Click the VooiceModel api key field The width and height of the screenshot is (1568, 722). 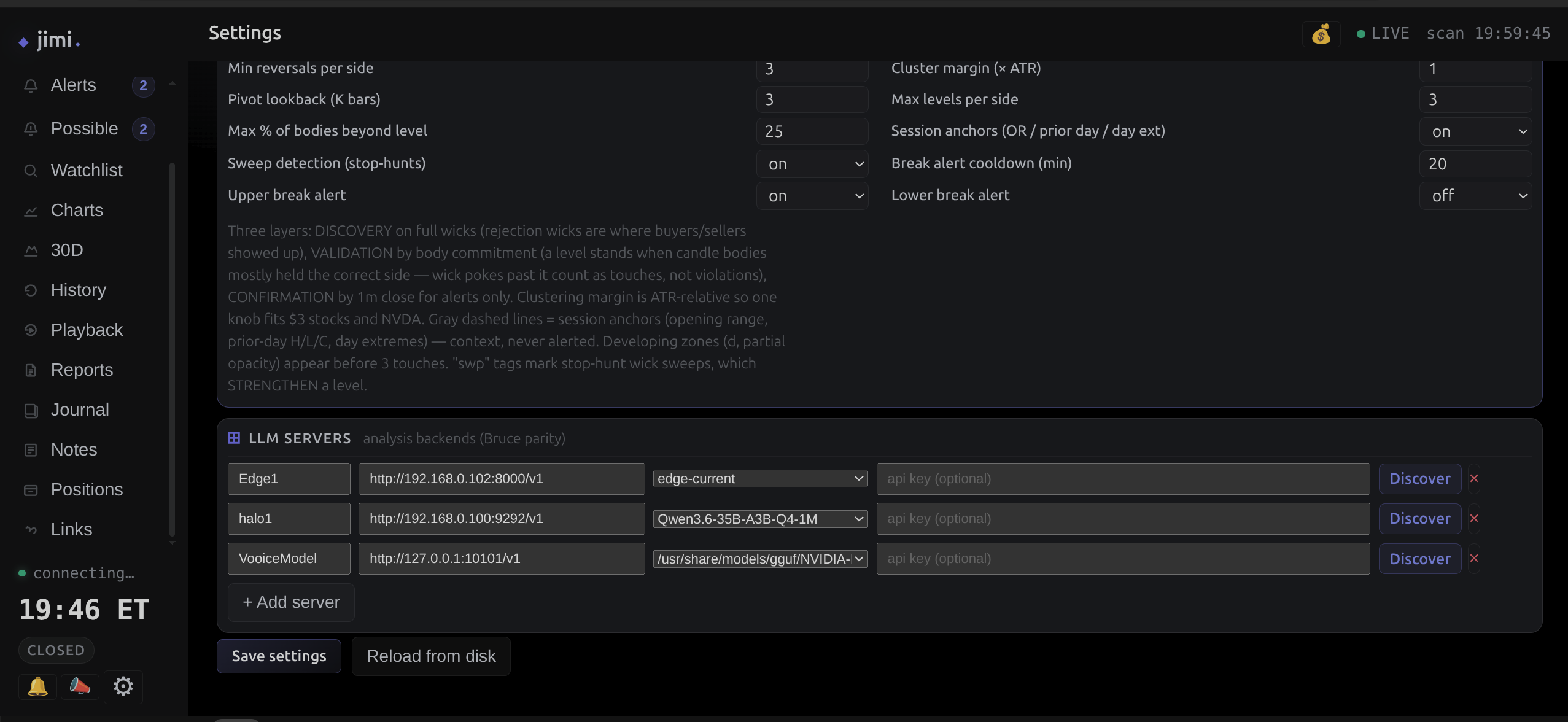(x=1123, y=559)
